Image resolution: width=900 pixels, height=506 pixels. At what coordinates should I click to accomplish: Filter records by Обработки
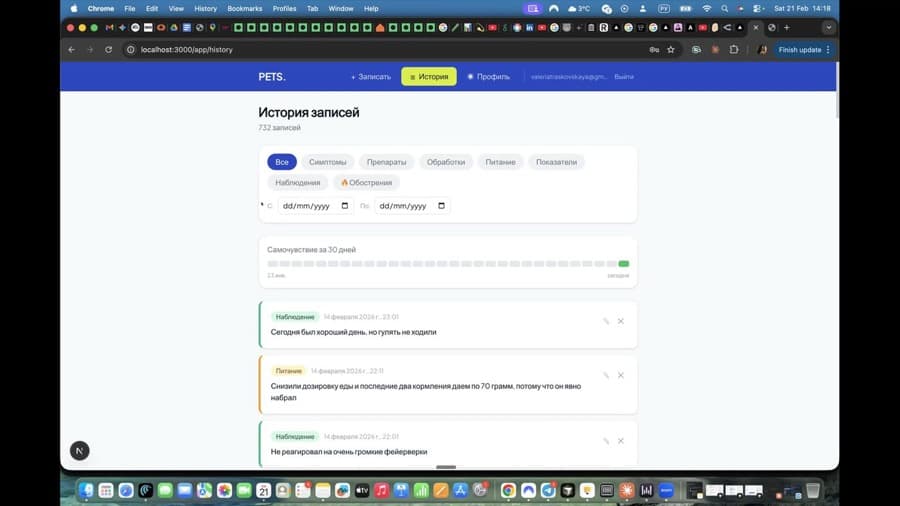click(446, 162)
